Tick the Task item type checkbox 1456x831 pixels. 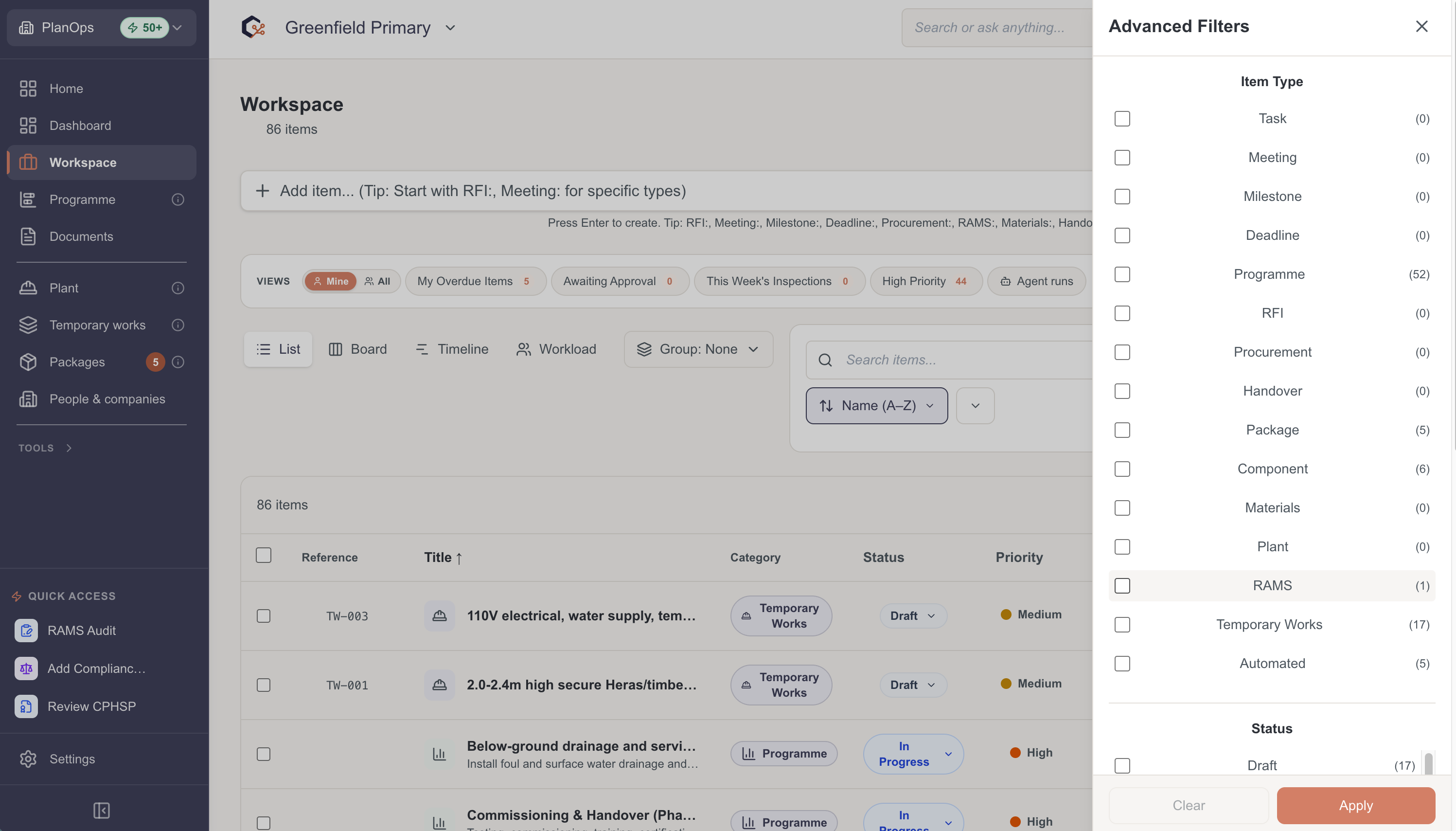point(1122,119)
